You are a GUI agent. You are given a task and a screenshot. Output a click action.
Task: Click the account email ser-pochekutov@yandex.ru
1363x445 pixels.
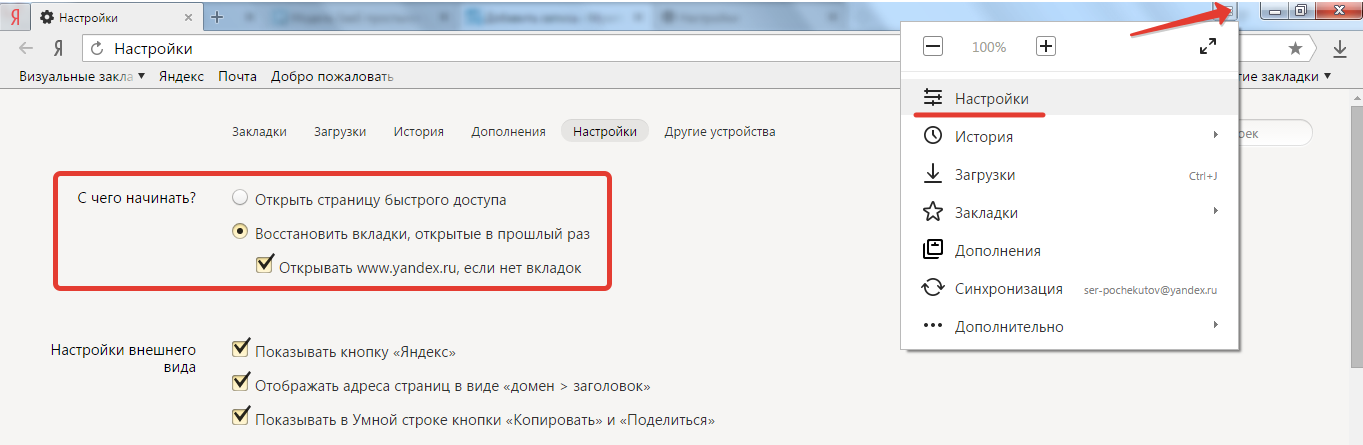pos(1150,289)
